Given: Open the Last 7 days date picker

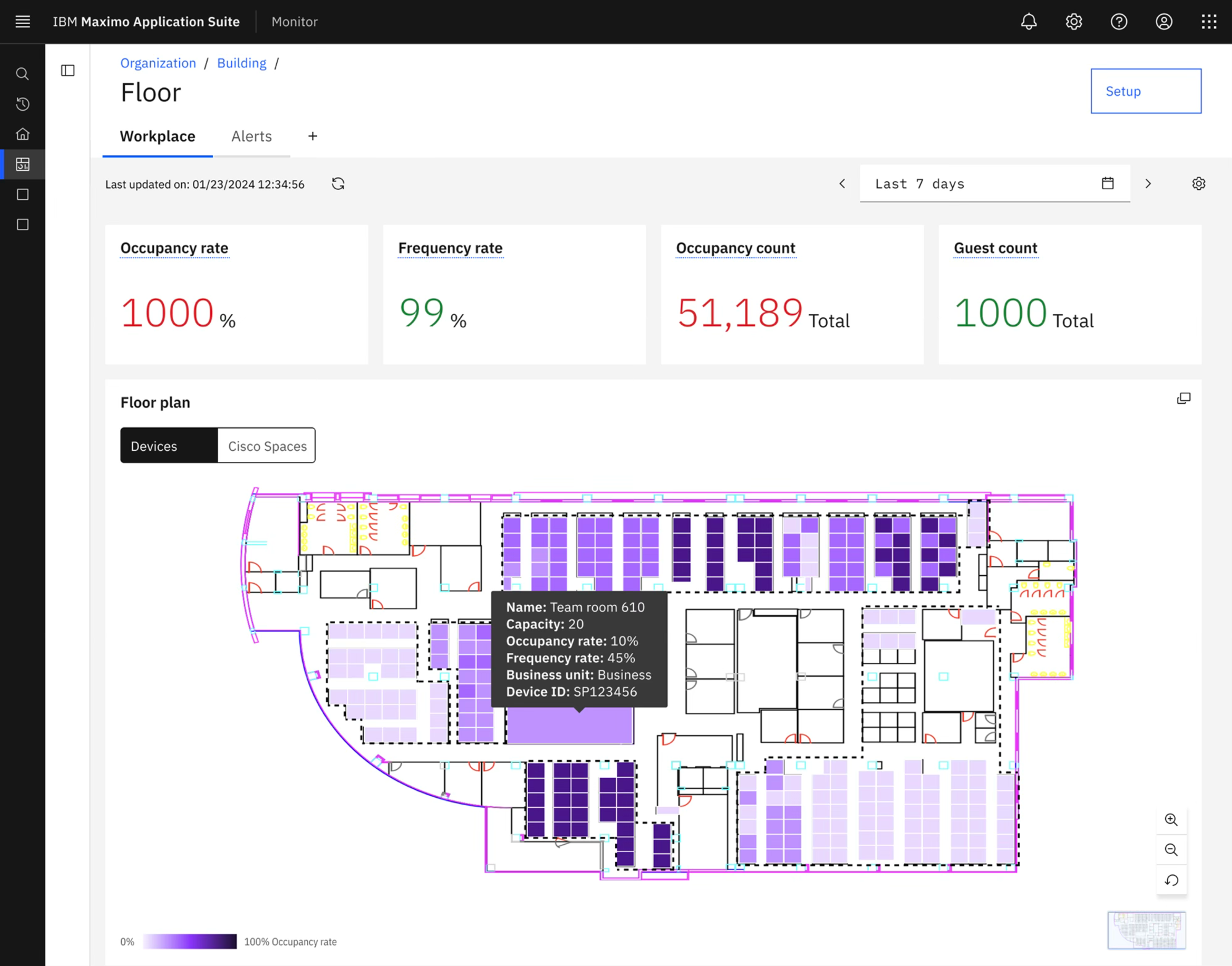Looking at the screenshot, I should click(1107, 184).
